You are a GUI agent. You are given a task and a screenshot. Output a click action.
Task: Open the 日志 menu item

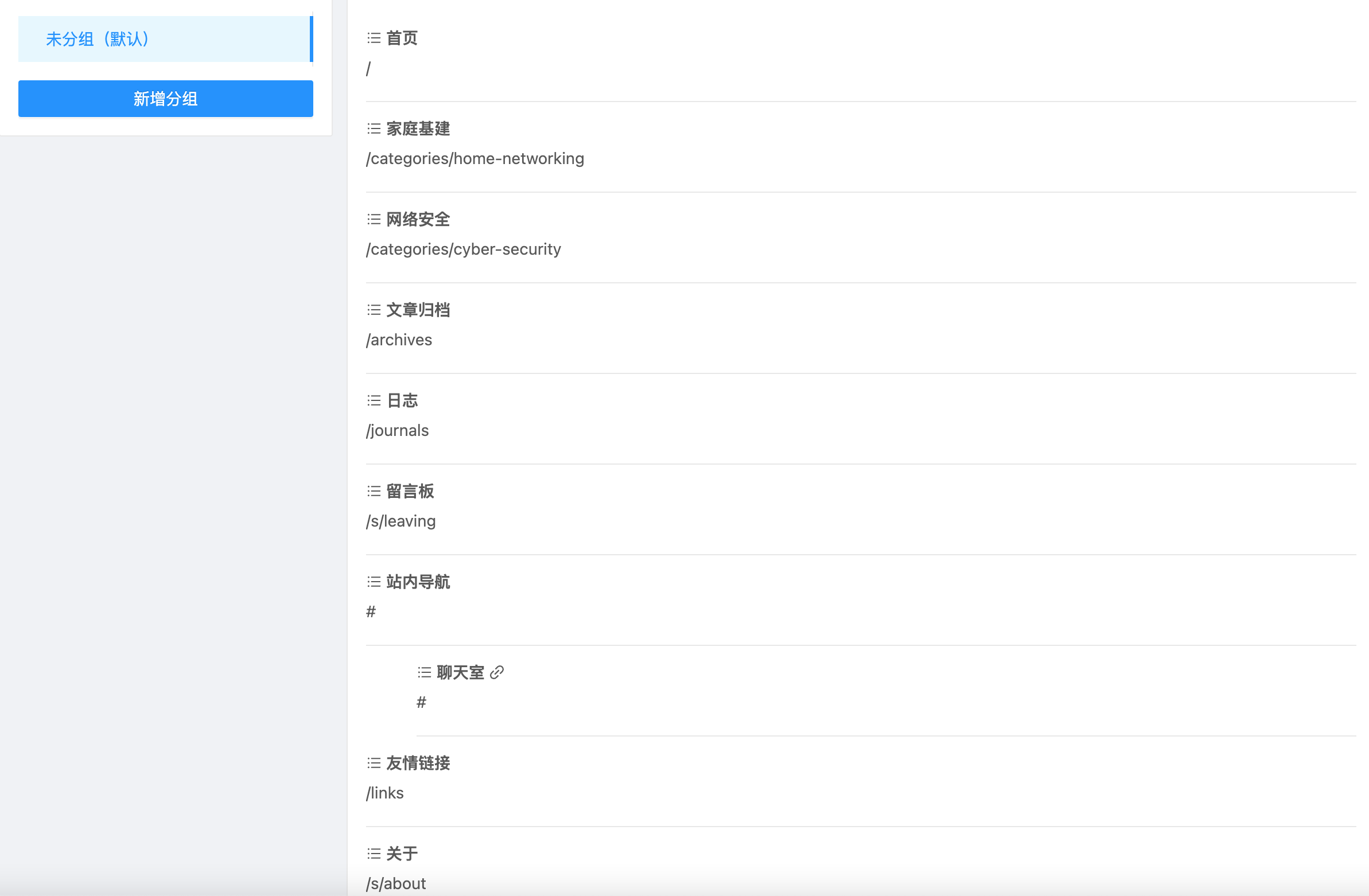(402, 401)
